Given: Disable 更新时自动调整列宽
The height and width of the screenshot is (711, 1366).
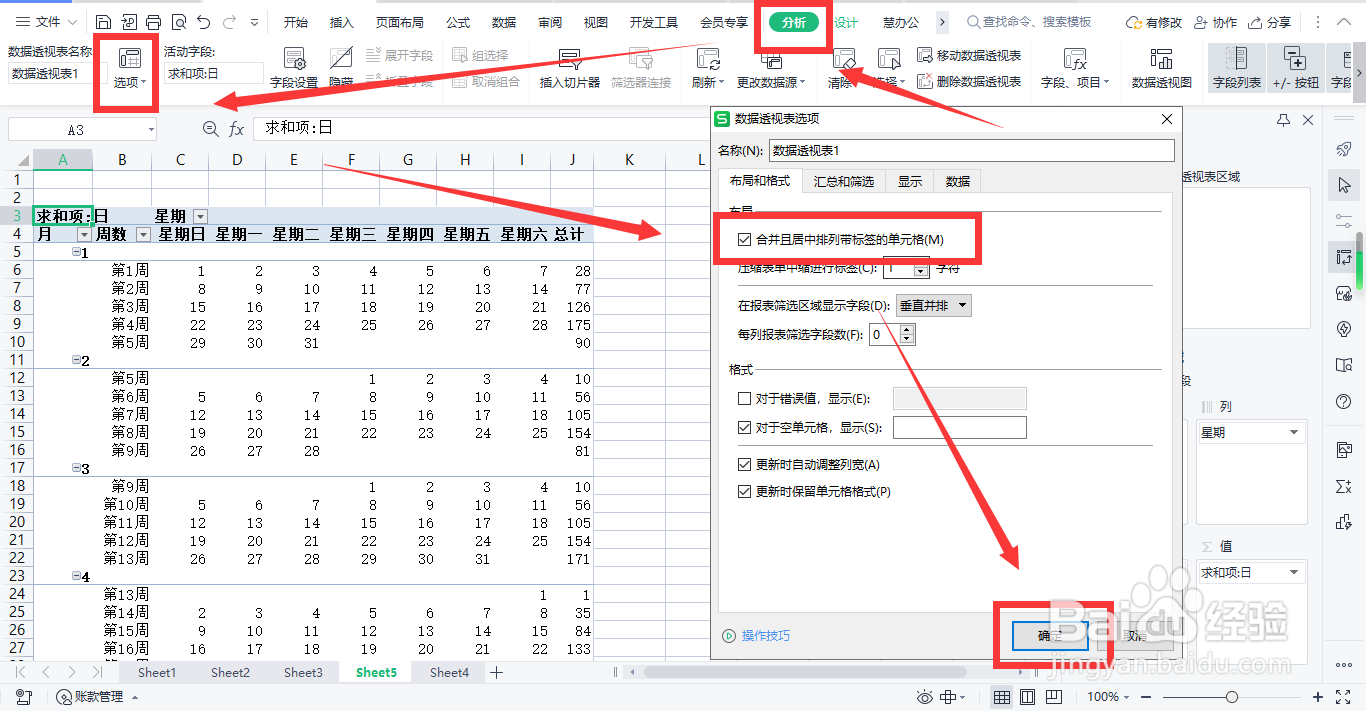Looking at the screenshot, I should click(x=745, y=463).
